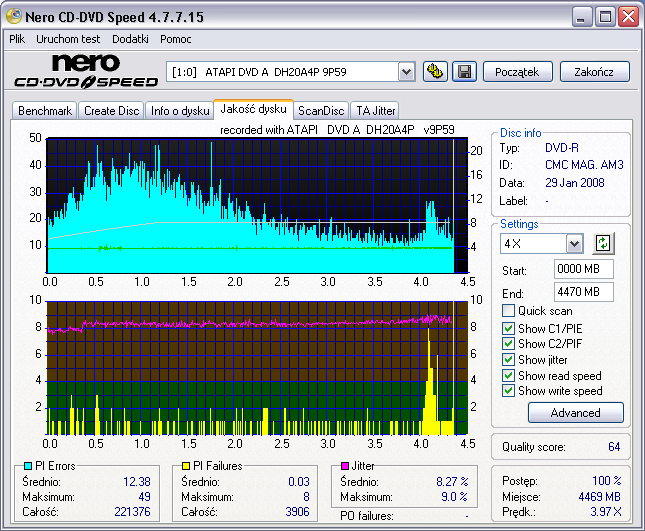Click the Postęp 100 % value

(607, 480)
